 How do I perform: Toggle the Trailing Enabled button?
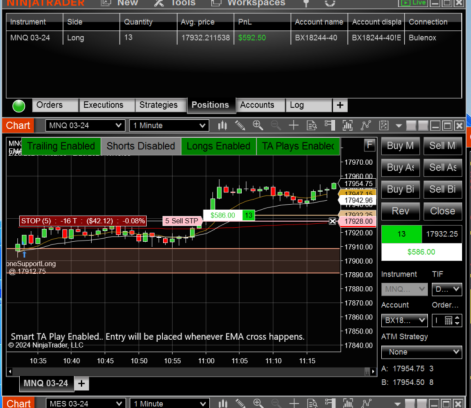click(x=61, y=146)
